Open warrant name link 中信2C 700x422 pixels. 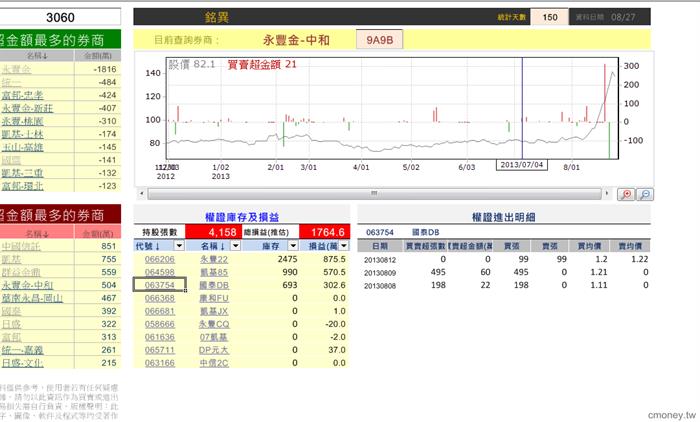click(214, 363)
